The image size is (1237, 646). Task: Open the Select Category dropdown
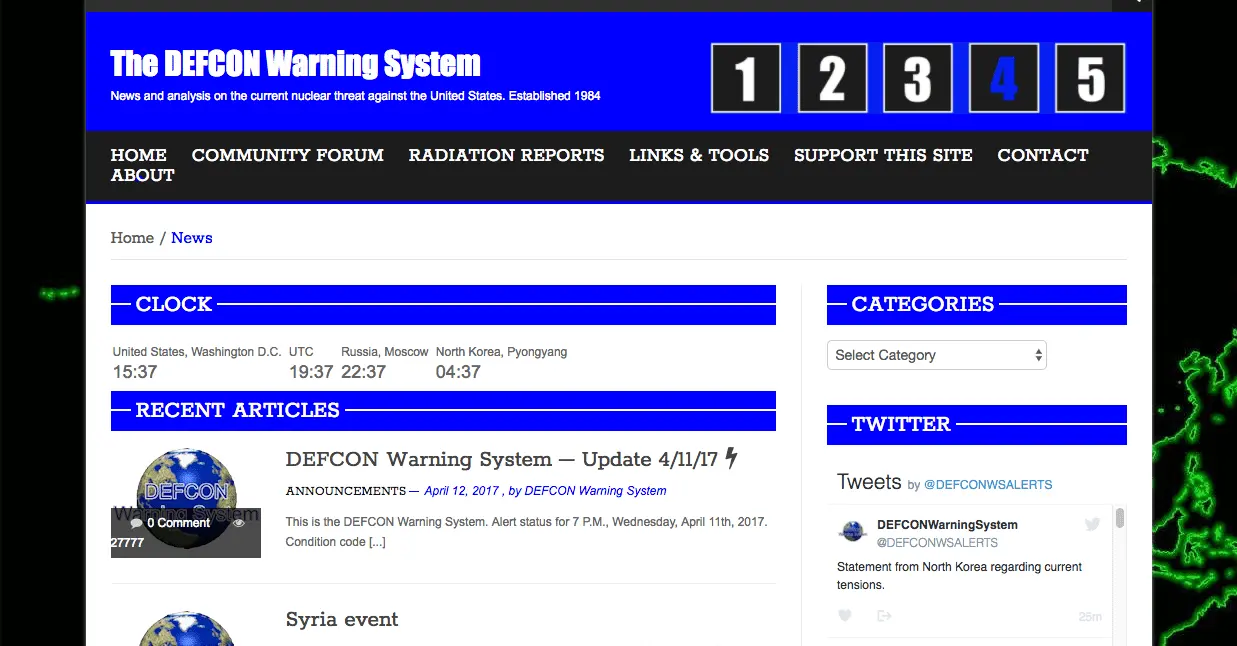click(x=936, y=355)
